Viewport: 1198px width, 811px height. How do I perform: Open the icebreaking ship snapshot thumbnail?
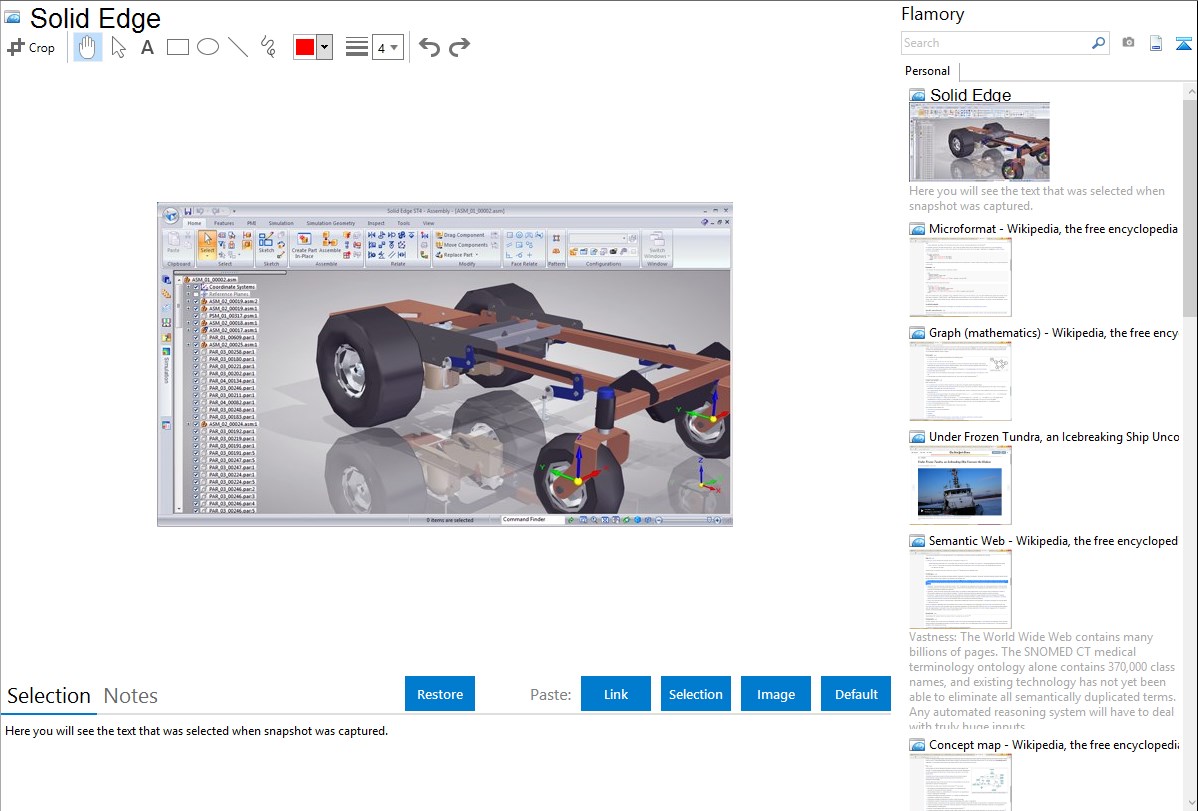[x=960, y=485]
